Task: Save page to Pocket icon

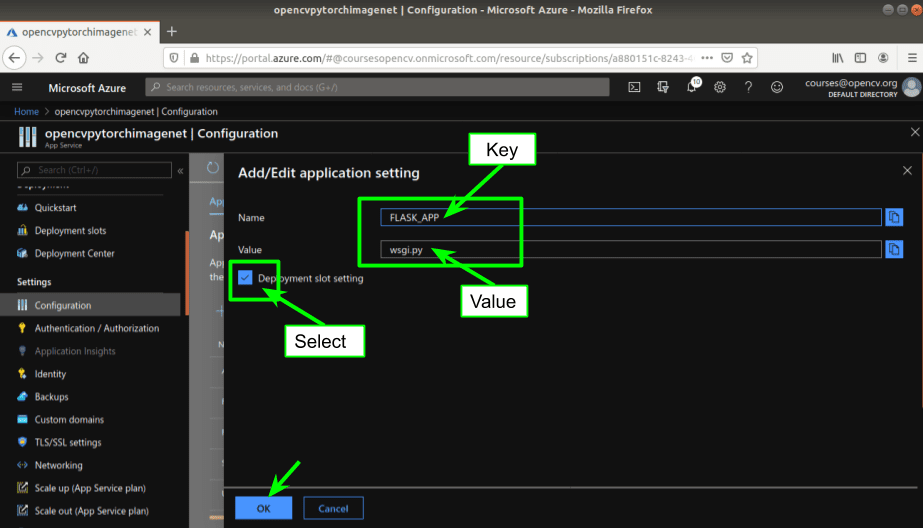Action: coord(727,58)
